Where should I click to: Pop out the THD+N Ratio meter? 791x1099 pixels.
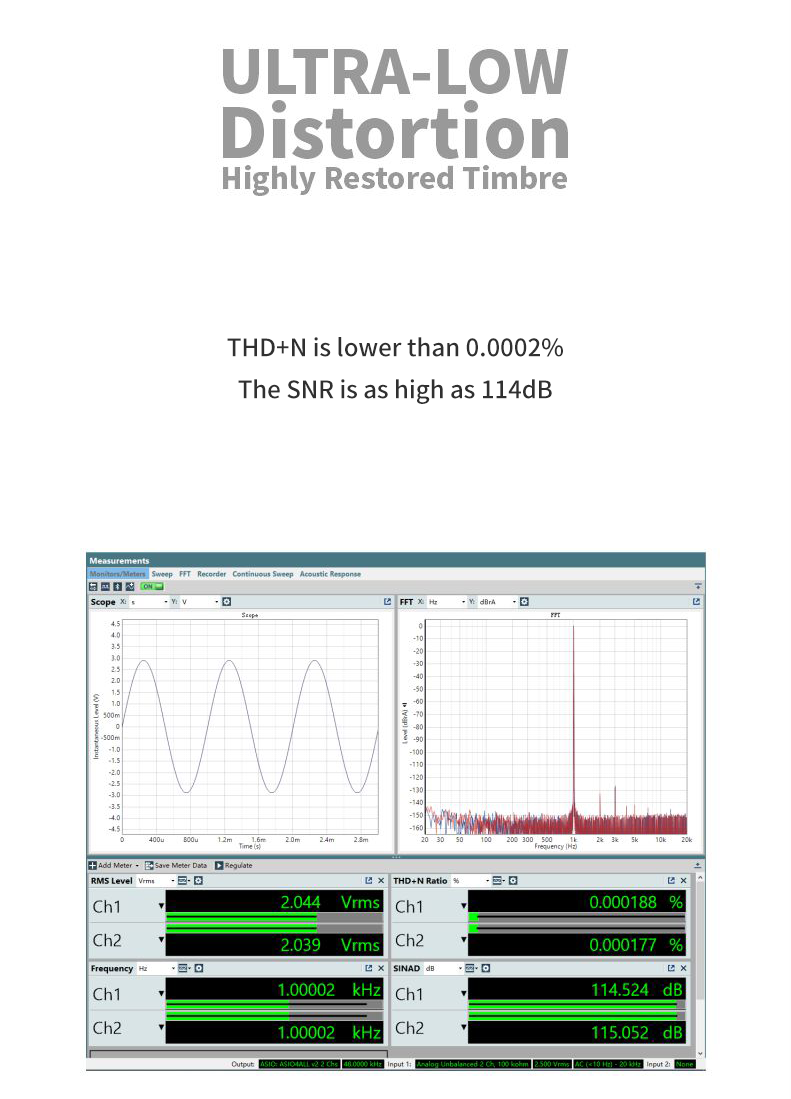coord(671,881)
